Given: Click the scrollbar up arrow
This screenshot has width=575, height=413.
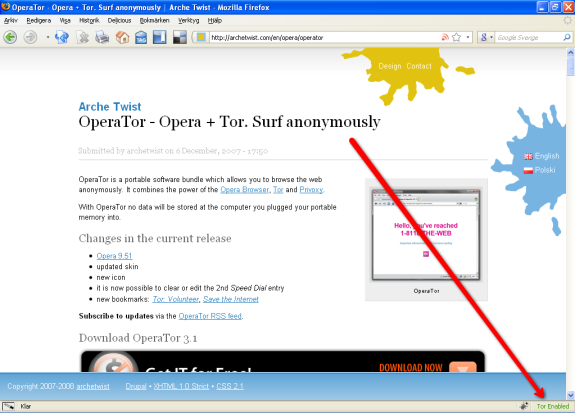Looking at the screenshot, I should pyautogui.click(x=570, y=52).
